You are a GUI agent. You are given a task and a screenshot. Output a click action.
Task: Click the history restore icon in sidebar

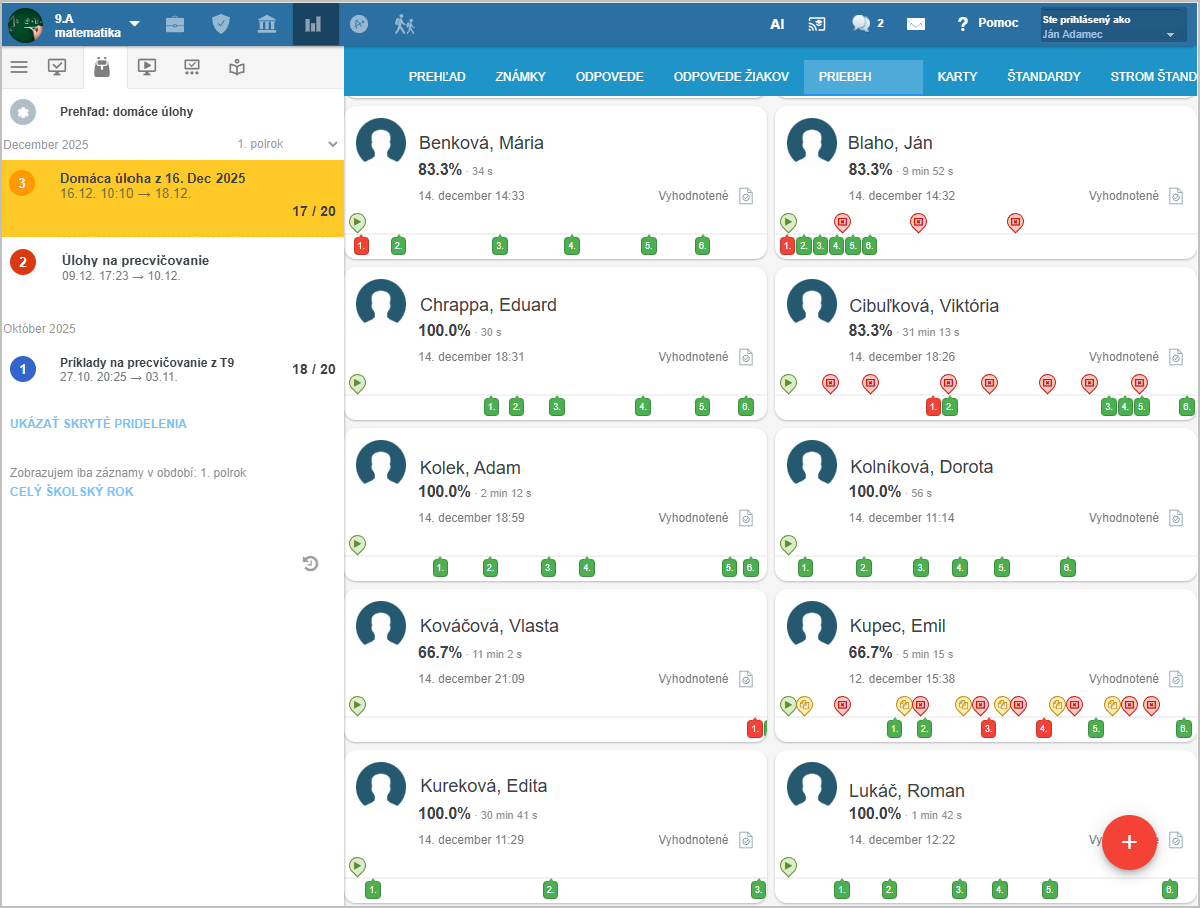tap(311, 564)
